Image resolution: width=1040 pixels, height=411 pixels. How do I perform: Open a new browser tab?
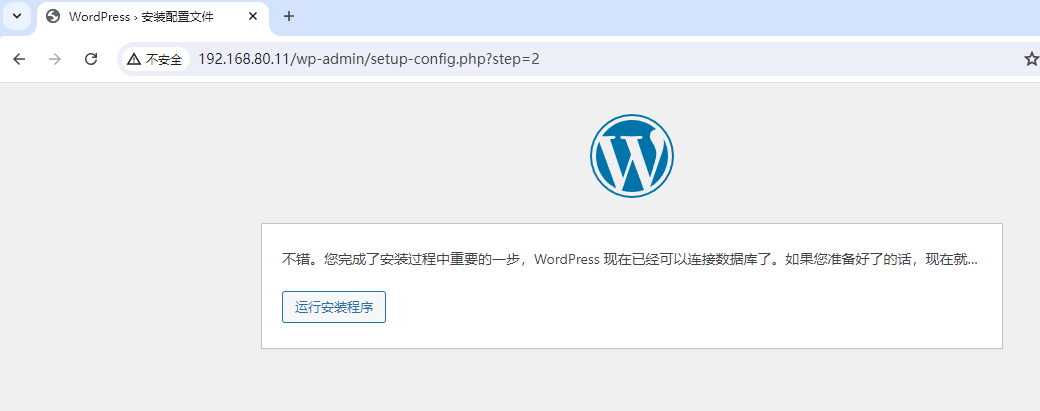point(289,17)
